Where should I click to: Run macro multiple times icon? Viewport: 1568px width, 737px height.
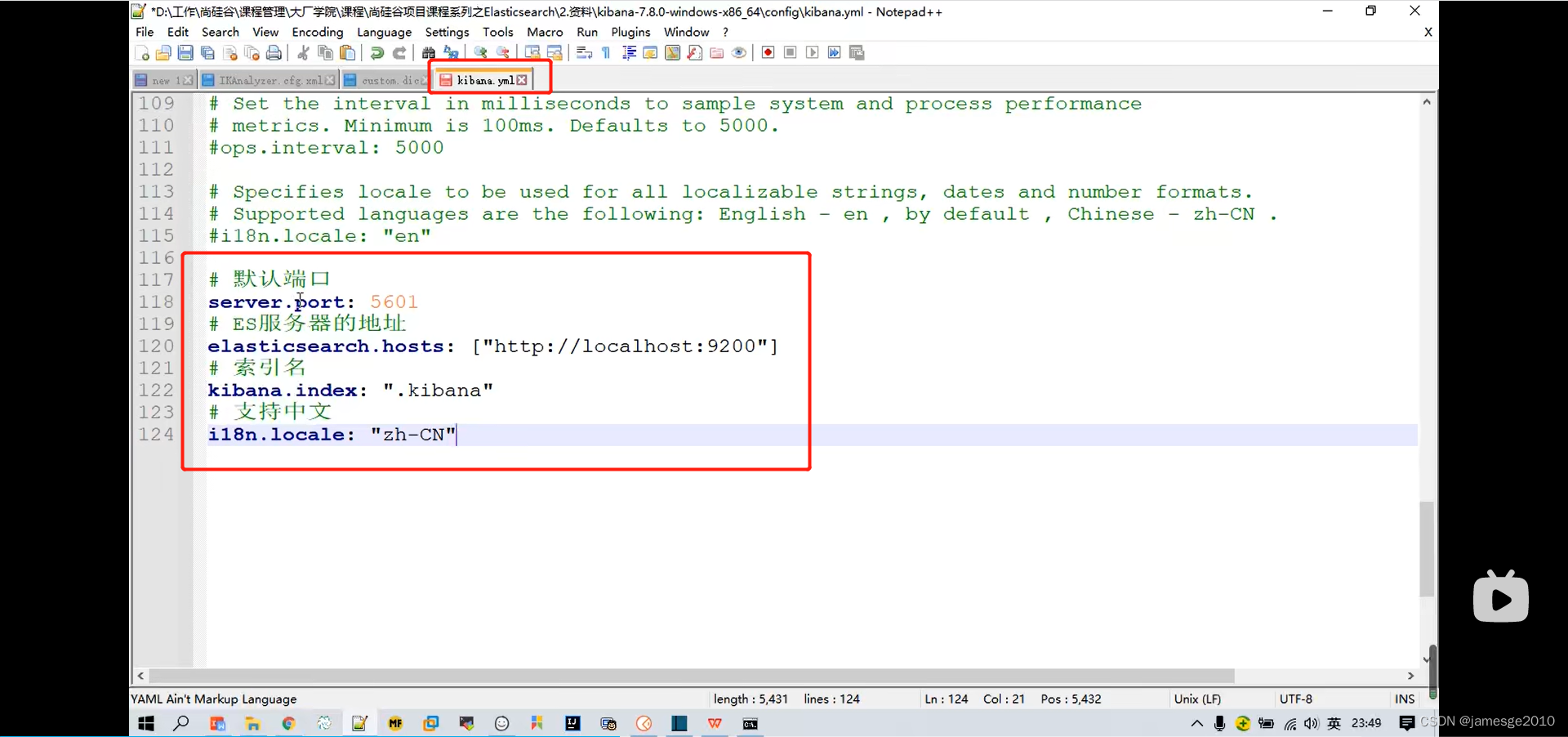pos(834,53)
